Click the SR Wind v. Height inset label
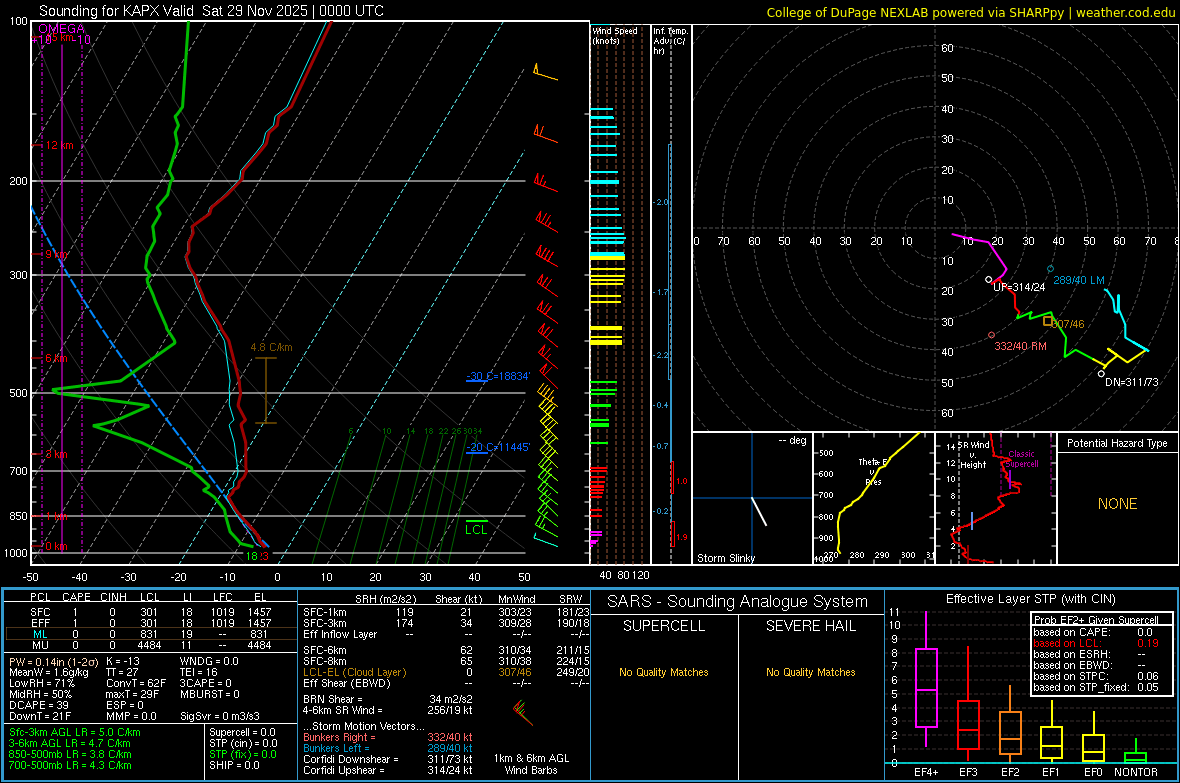 tap(975, 455)
